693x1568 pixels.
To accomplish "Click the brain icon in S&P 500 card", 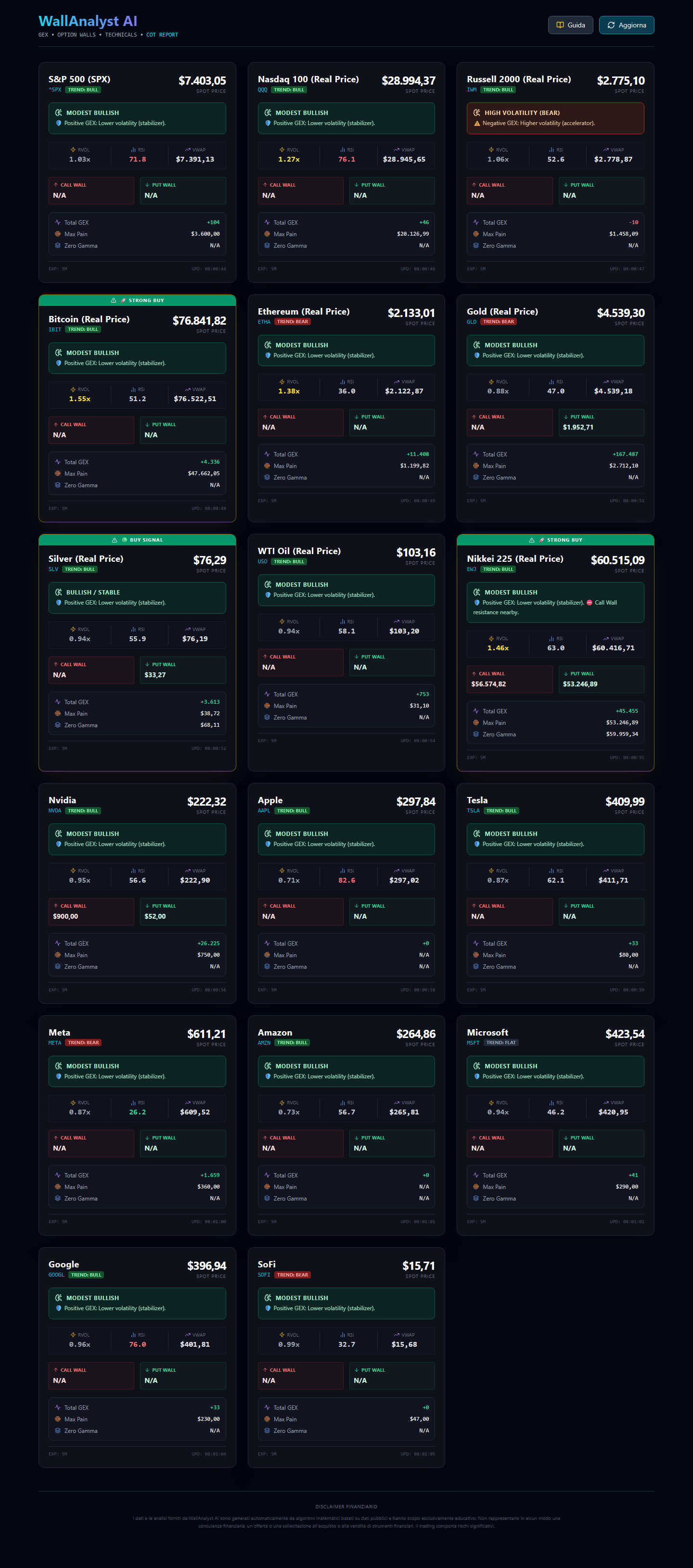I will 58,113.
